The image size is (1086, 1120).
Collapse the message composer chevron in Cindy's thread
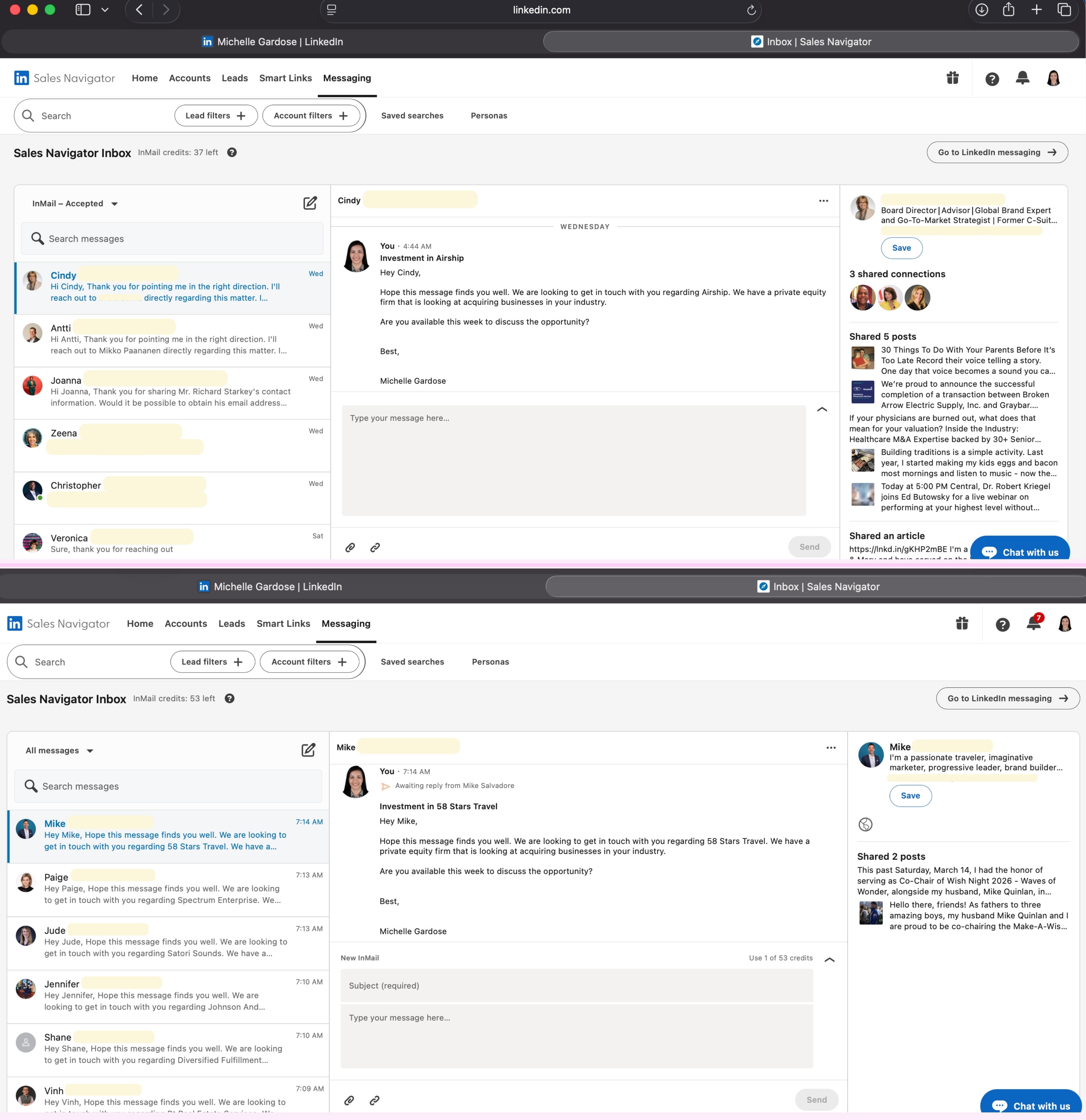point(822,409)
